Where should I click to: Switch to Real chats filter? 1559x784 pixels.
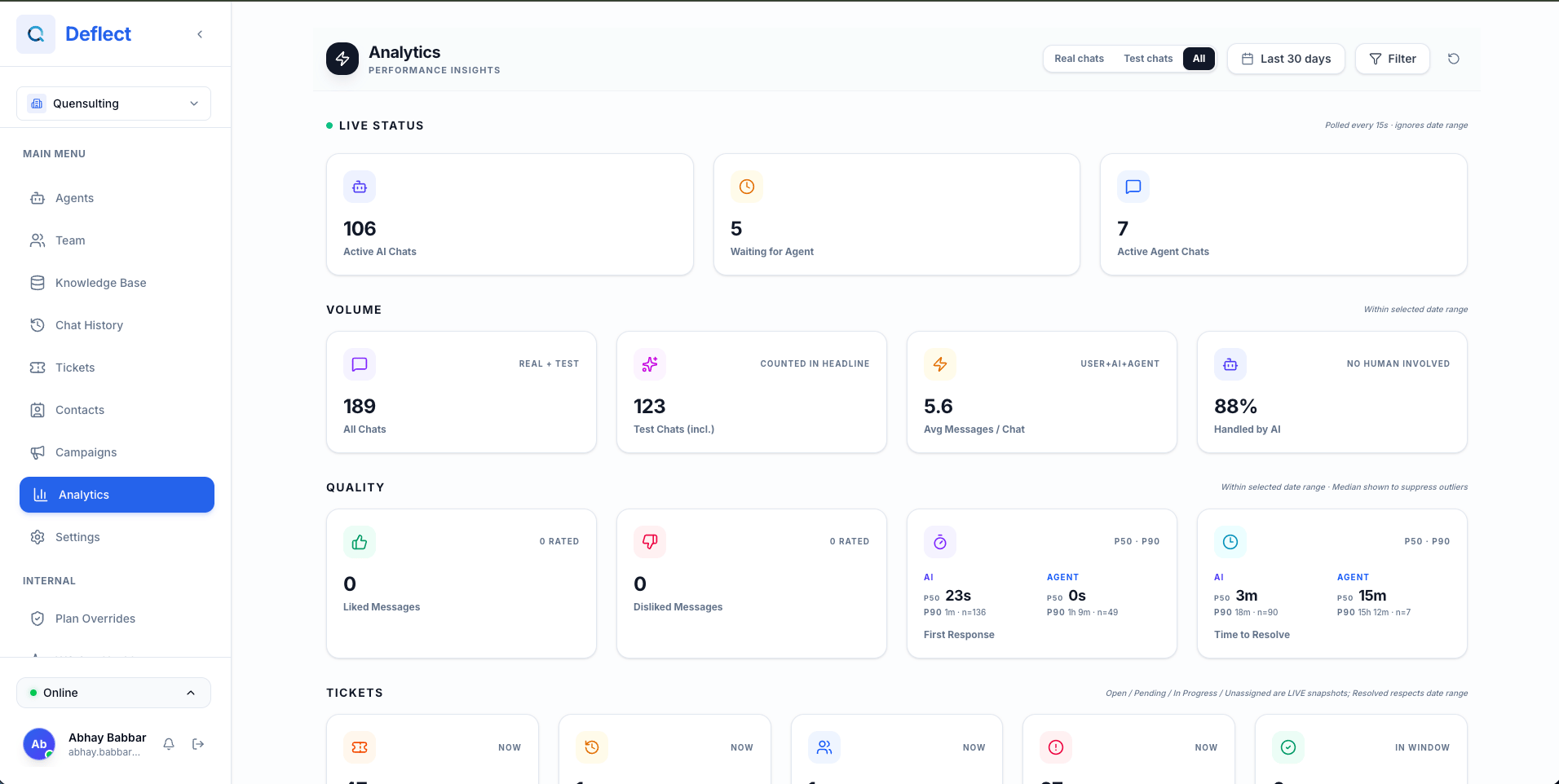[1079, 59]
